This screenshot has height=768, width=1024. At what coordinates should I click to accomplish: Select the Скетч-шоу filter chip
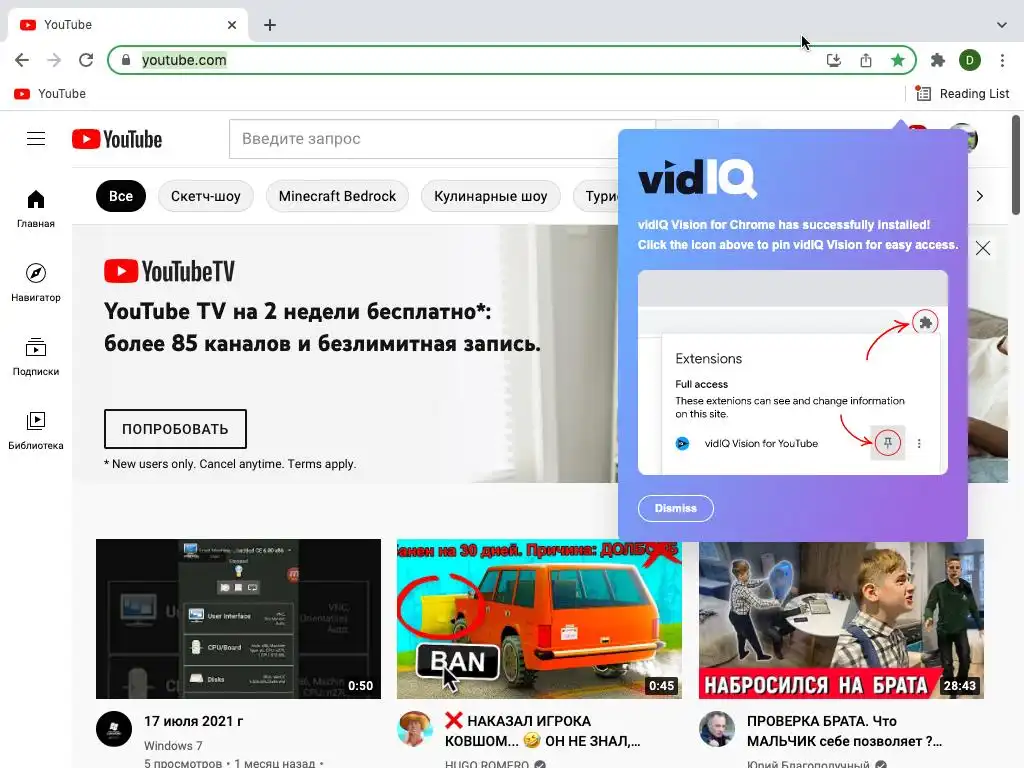coord(206,196)
